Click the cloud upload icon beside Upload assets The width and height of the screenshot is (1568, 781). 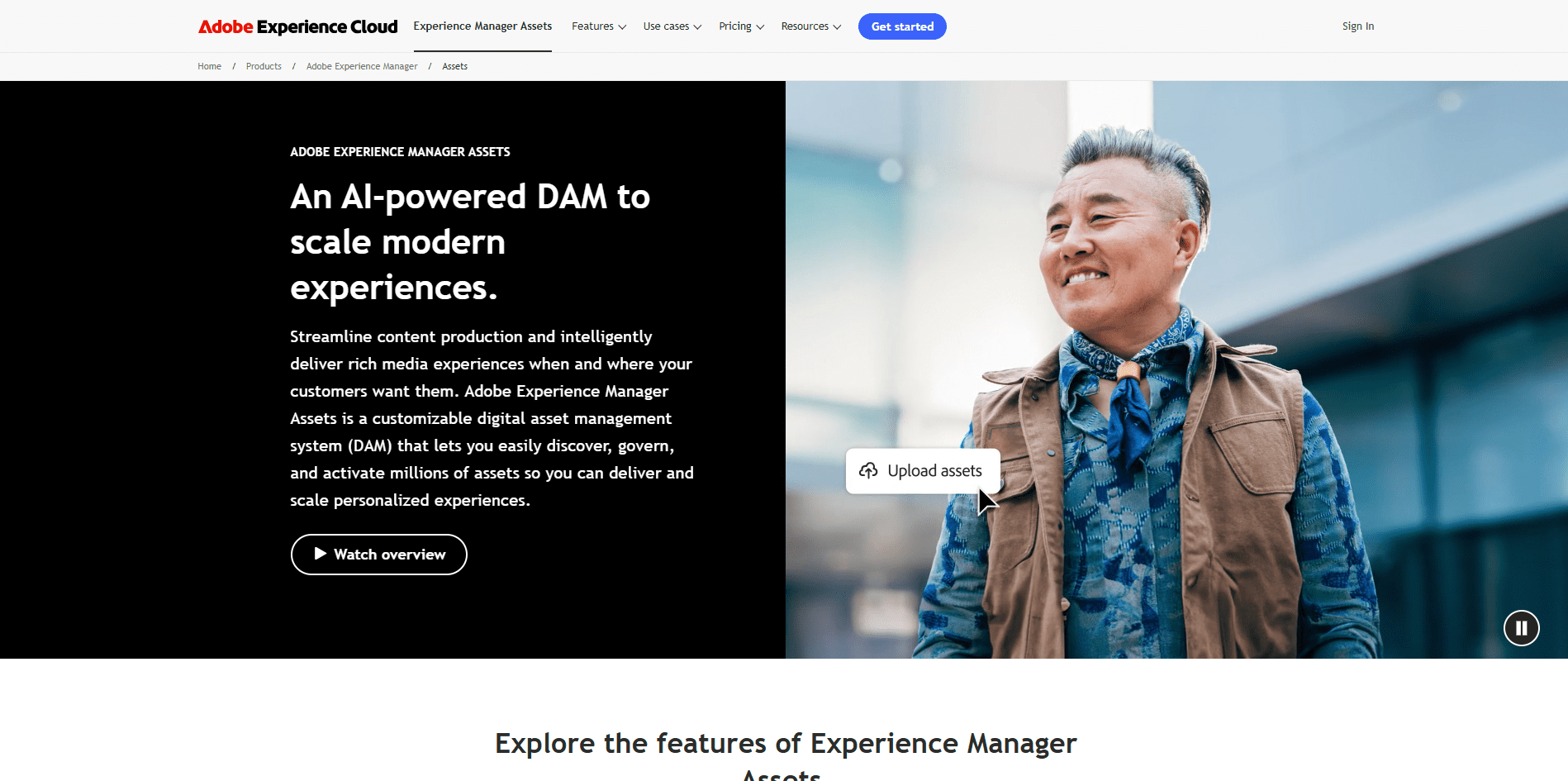pyautogui.click(x=868, y=471)
